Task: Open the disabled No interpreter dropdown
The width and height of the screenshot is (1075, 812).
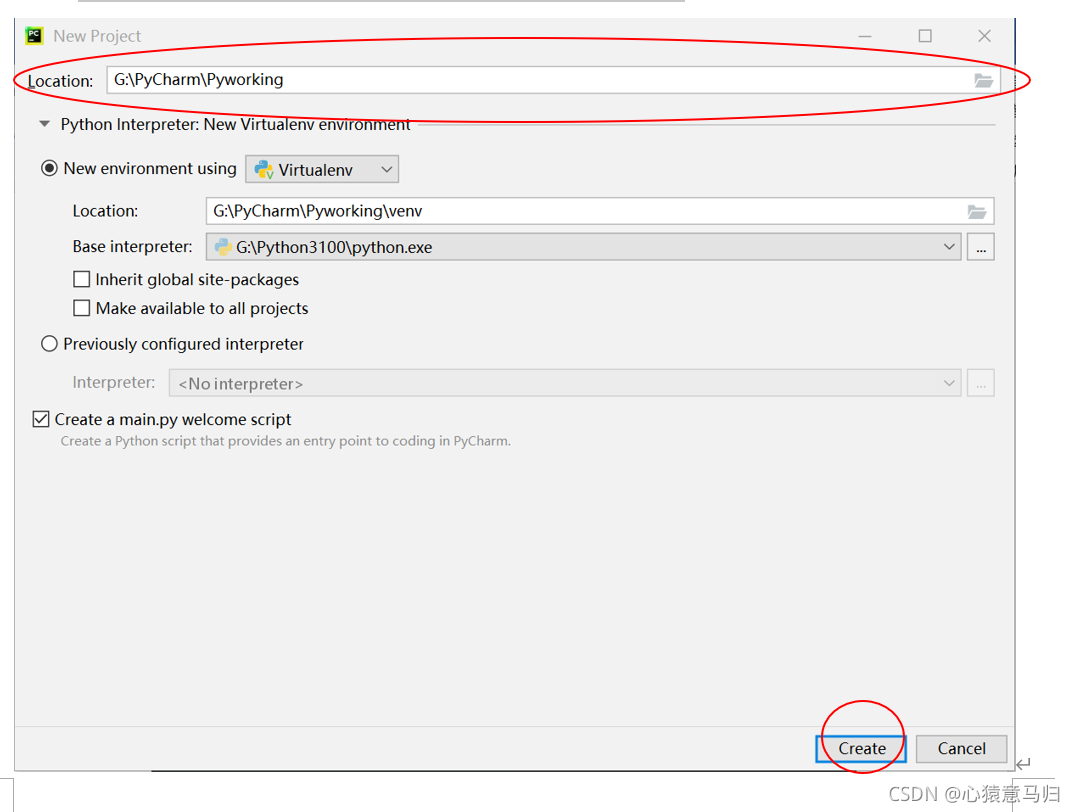Action: [x=565, y=383]
